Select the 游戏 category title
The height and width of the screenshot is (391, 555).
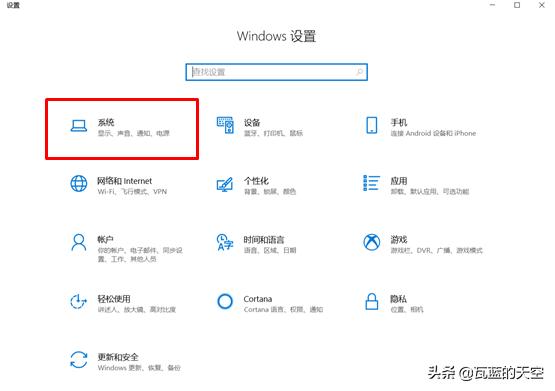(x=399, y=240)
